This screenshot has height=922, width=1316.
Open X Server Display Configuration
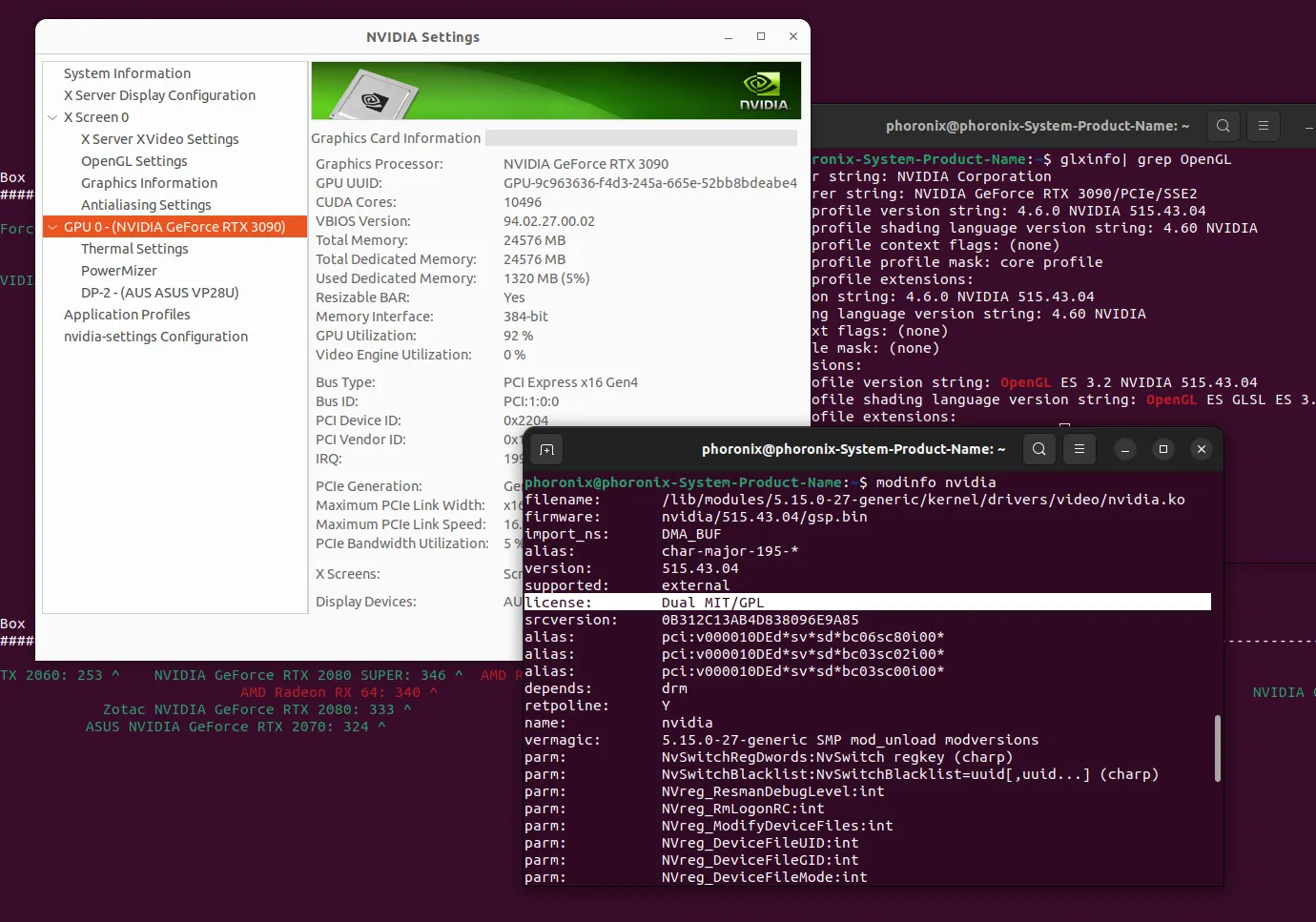pyautogui.click(x=159, y=95)
